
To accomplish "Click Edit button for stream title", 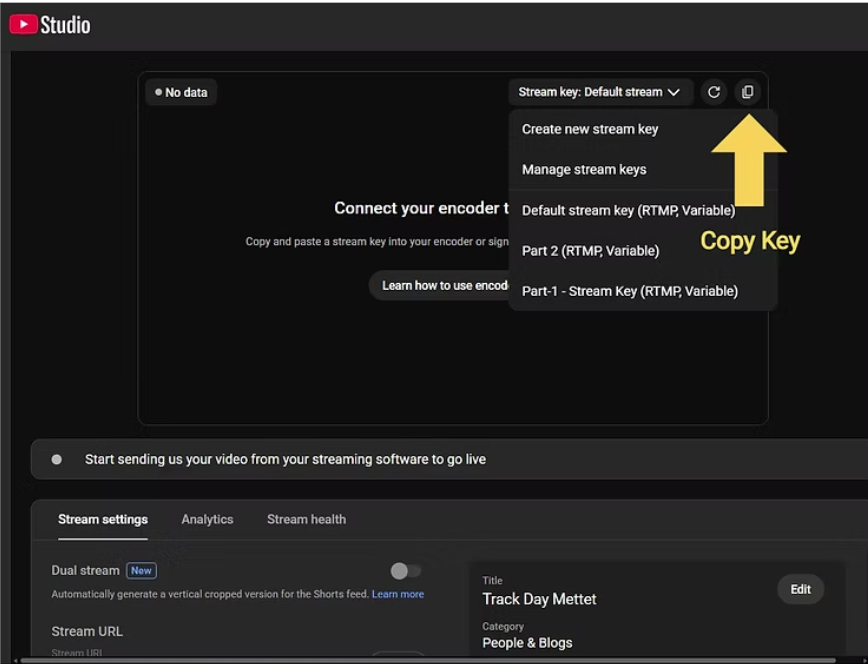I will click(x=800, y=590).
